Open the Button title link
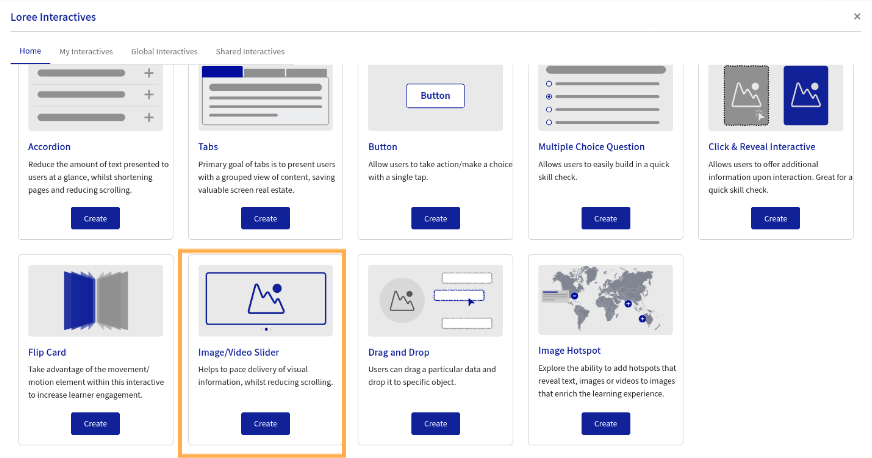The image size is (872, 458). 383,147
